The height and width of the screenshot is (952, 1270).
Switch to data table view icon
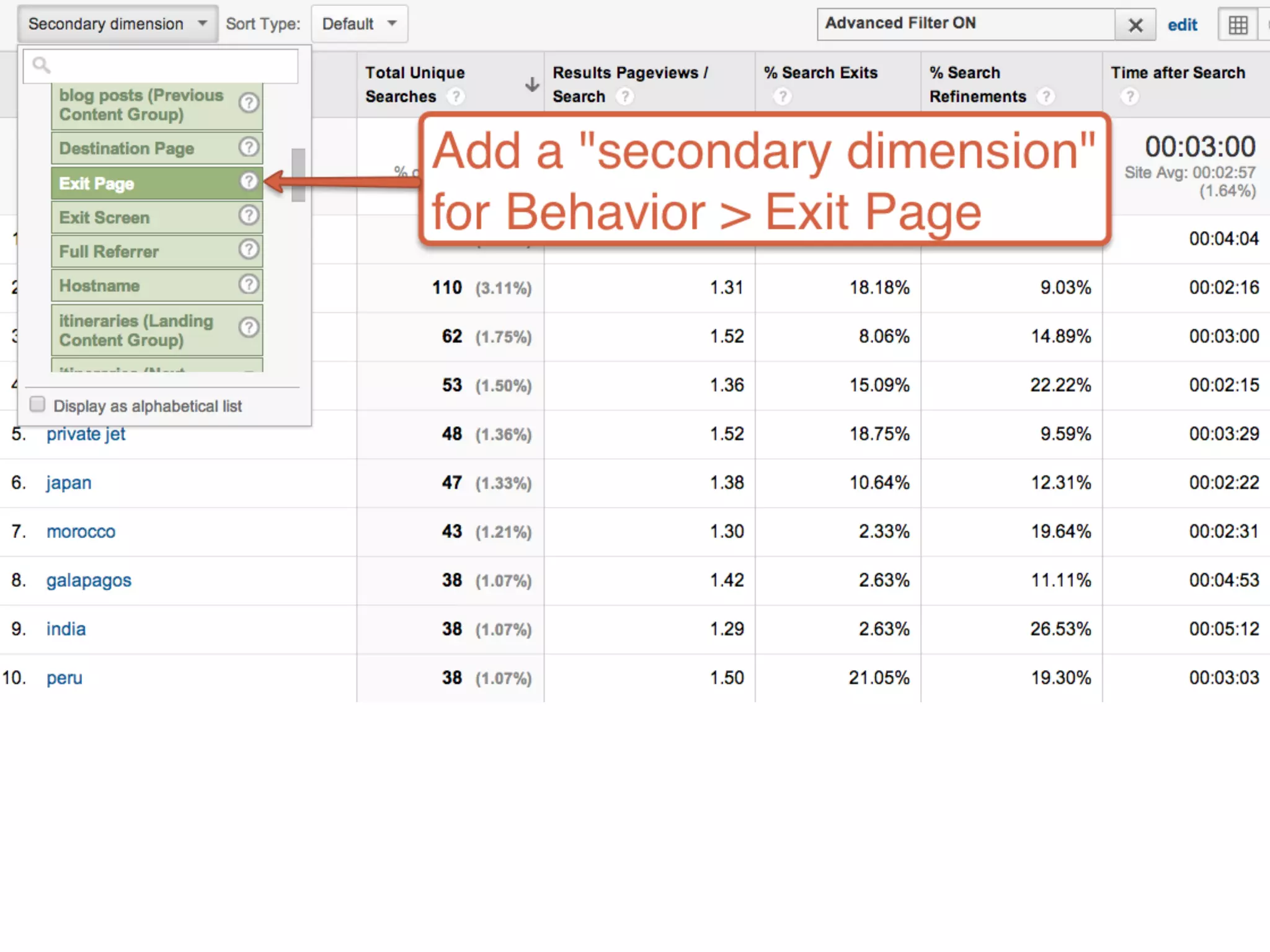pyautogui.click(x=1238, y=25)
